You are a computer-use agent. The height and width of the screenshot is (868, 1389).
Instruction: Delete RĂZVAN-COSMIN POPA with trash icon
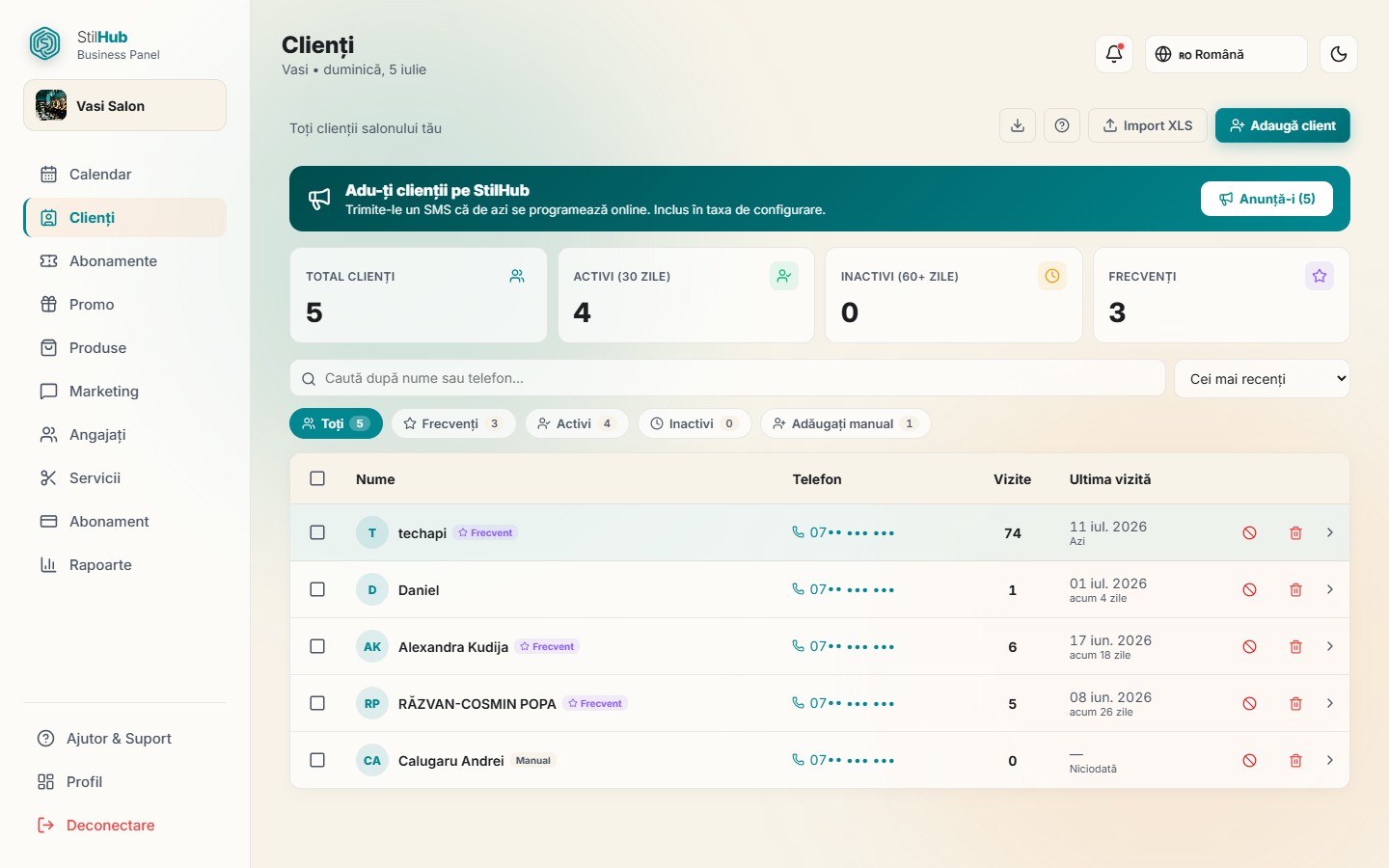click(1296, 703)
